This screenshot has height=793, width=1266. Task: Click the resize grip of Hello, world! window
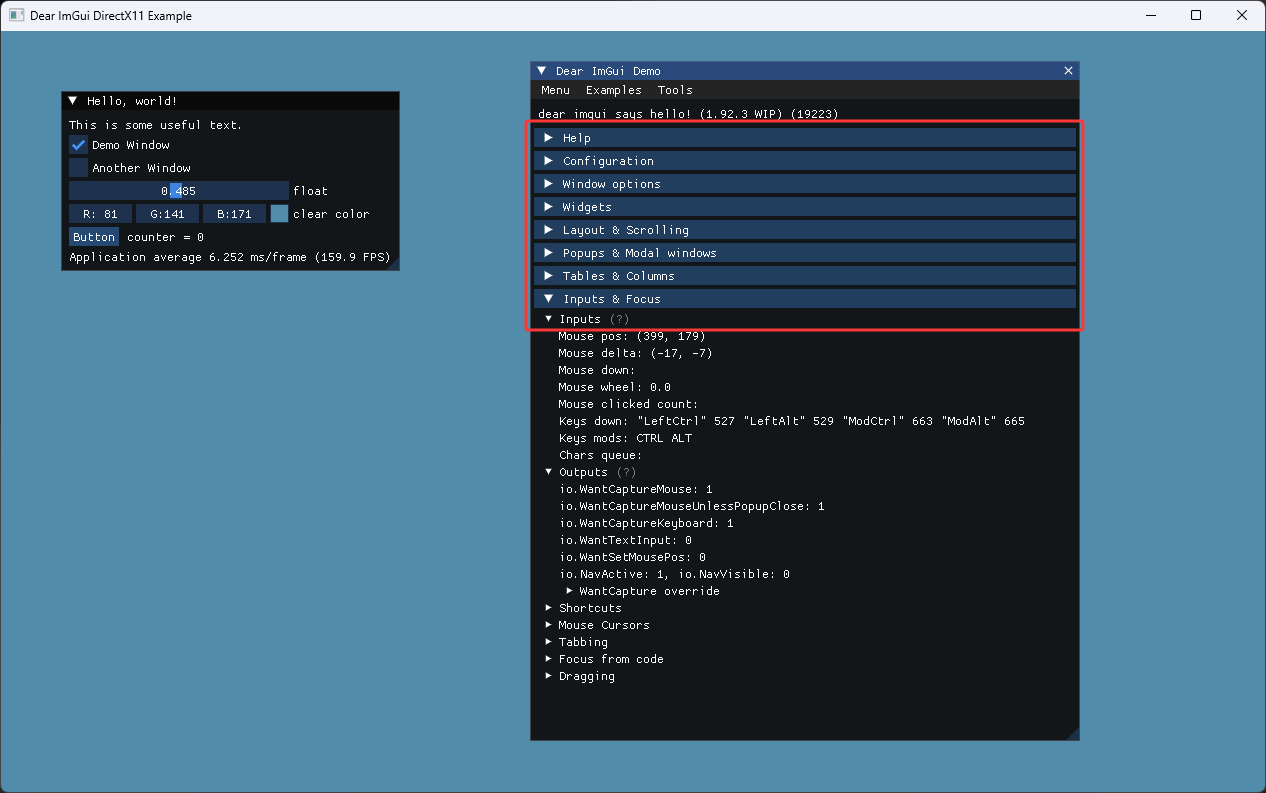pos(393,263)
